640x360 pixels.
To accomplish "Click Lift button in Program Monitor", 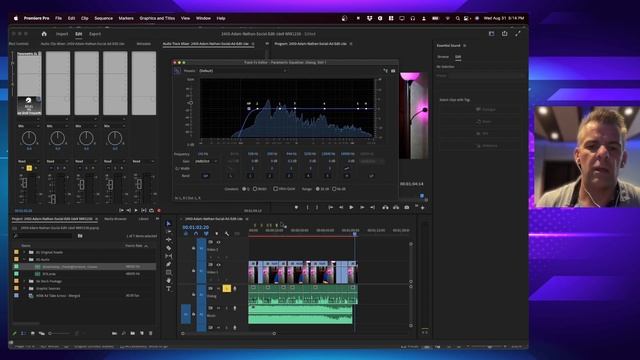I will click(x=385, y=207).
